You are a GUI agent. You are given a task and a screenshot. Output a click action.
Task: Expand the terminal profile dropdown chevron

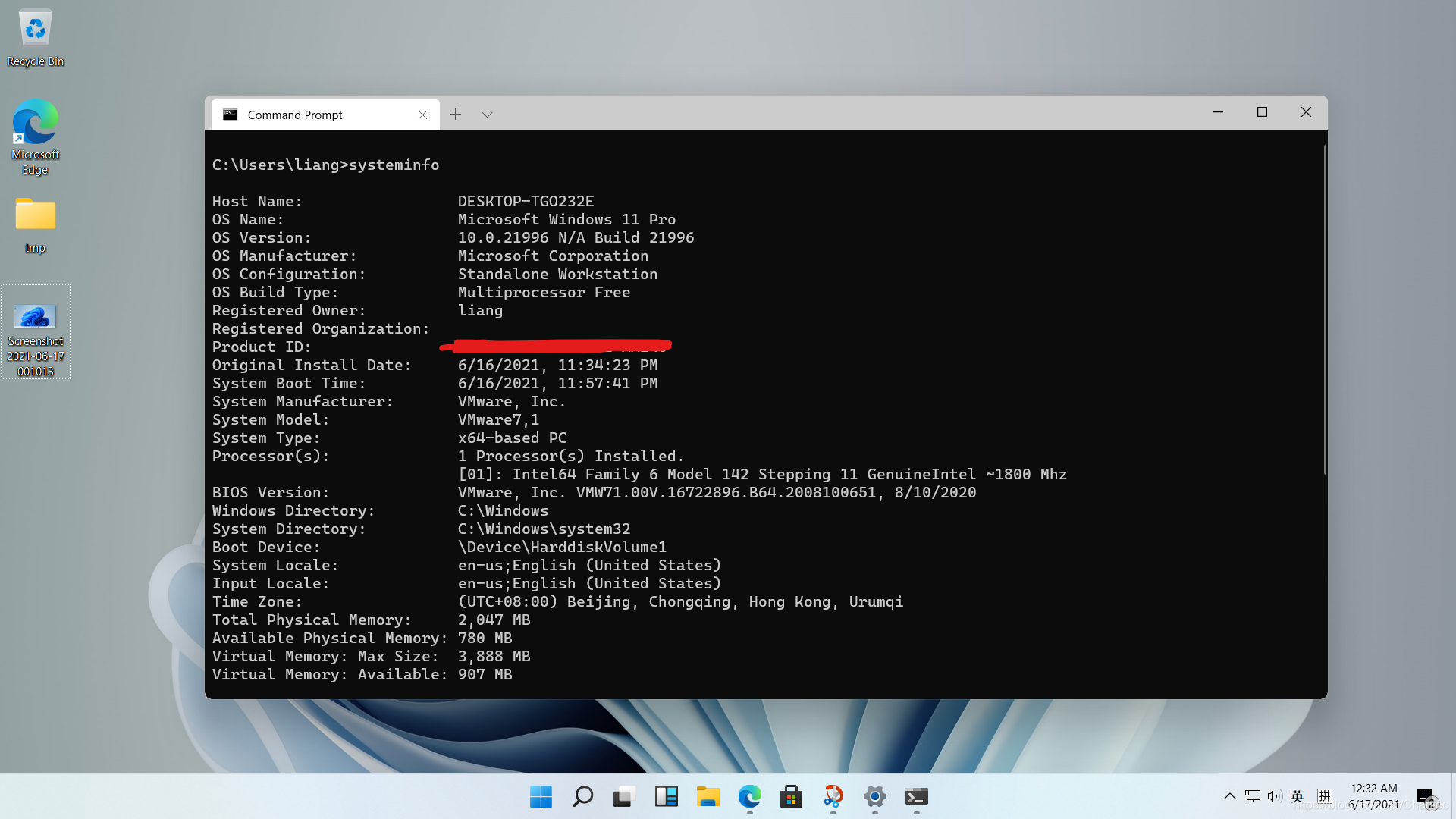487,115
